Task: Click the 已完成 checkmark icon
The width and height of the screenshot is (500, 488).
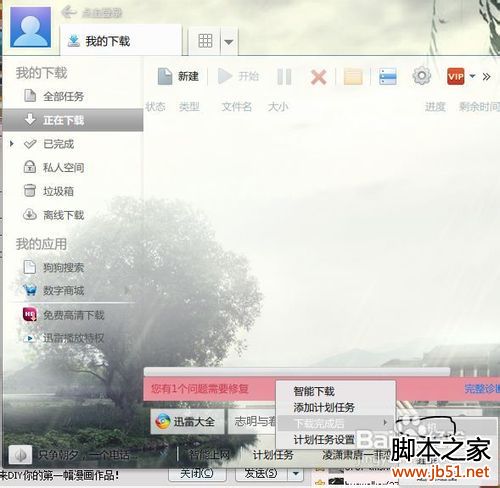Action: [x=30, y=144]
